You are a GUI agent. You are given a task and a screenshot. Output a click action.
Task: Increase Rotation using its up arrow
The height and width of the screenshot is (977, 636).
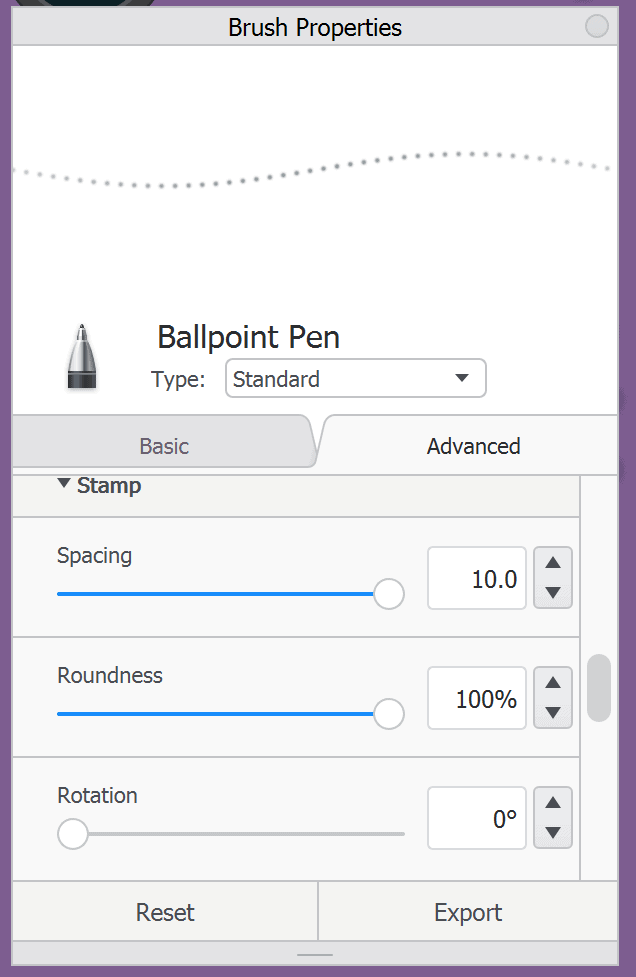point(552,803)
